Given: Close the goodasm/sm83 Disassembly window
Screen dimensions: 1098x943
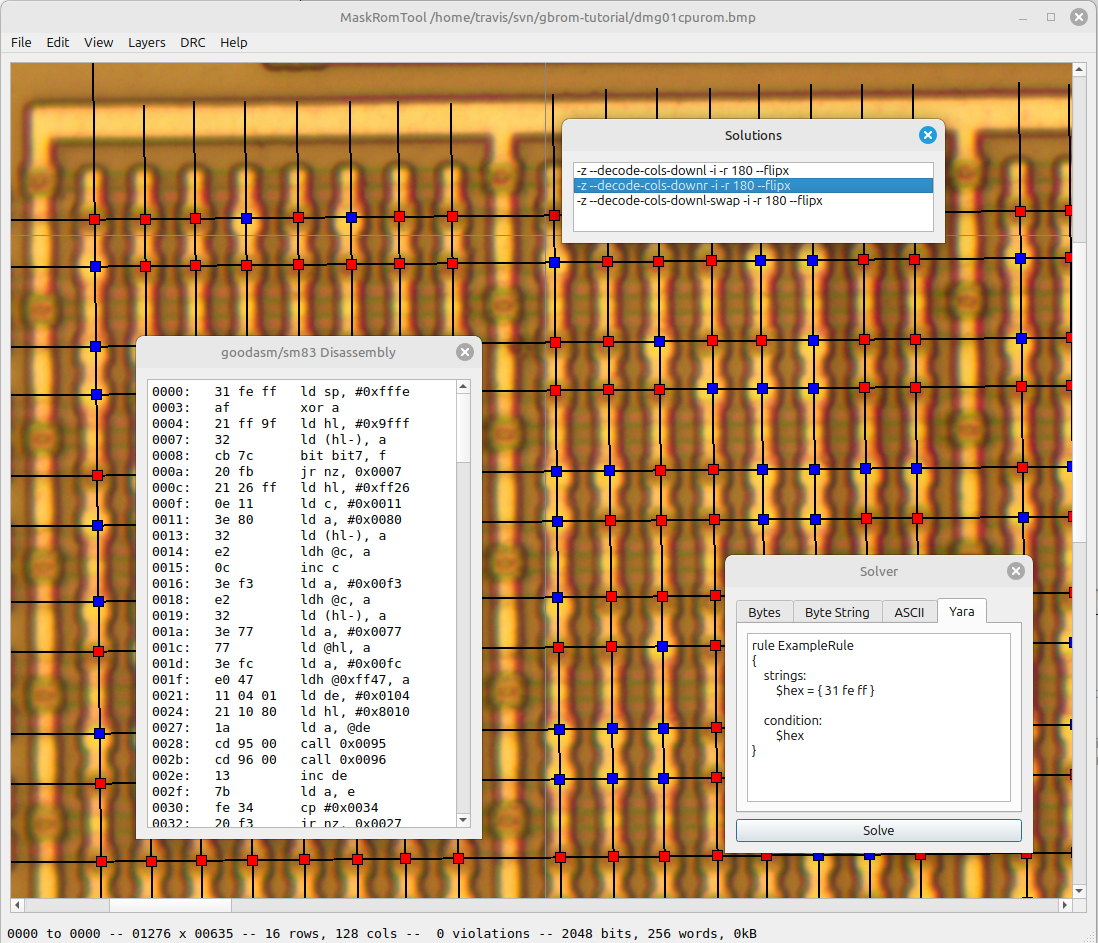Looking at the screenshot, I should tap(464, 352).
